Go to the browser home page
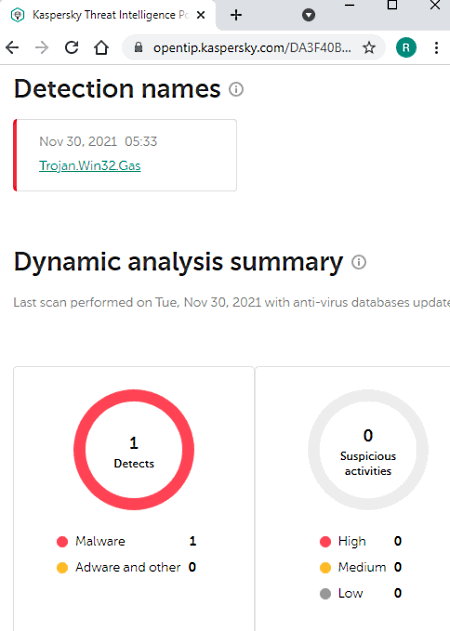This screenshot has width=450, height=631. pos(101,48)
